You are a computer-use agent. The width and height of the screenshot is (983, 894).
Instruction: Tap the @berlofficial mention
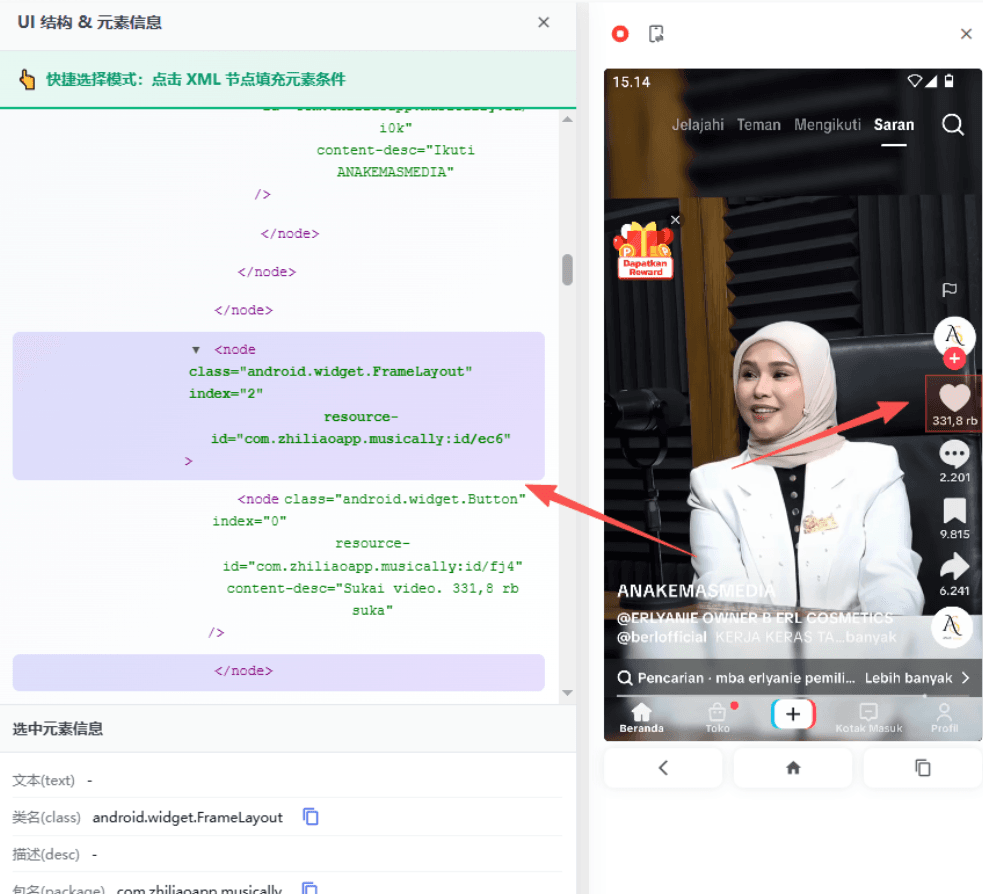pyautogui.click(x=661, y=638)
